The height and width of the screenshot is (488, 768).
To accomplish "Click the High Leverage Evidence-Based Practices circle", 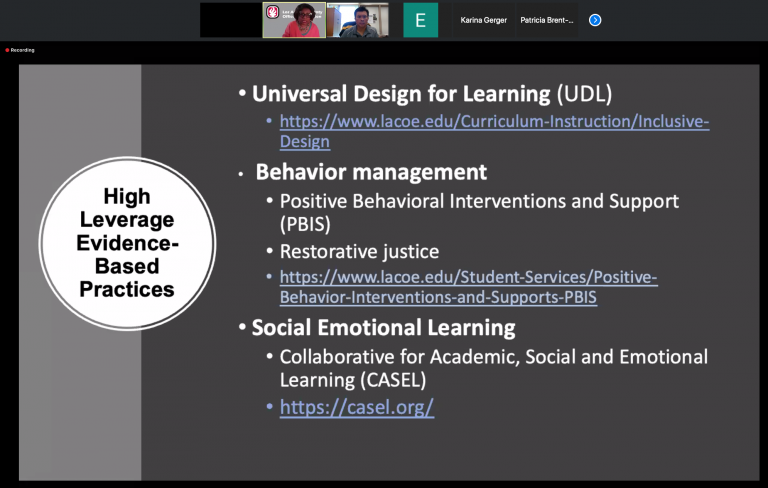I will click(x=127, y=243).
